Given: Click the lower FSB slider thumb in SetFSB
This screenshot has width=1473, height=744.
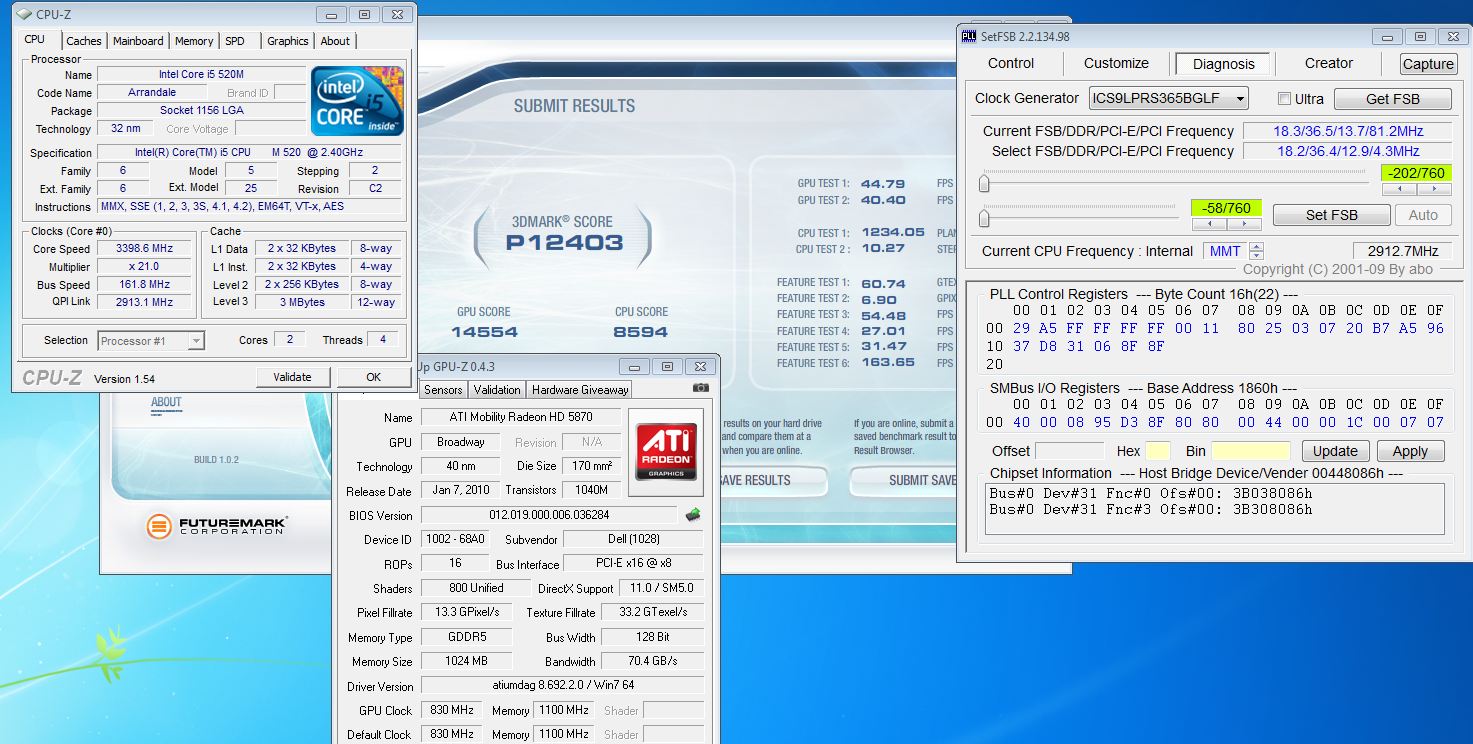Looking at the screenshot, I should (985, 218).
